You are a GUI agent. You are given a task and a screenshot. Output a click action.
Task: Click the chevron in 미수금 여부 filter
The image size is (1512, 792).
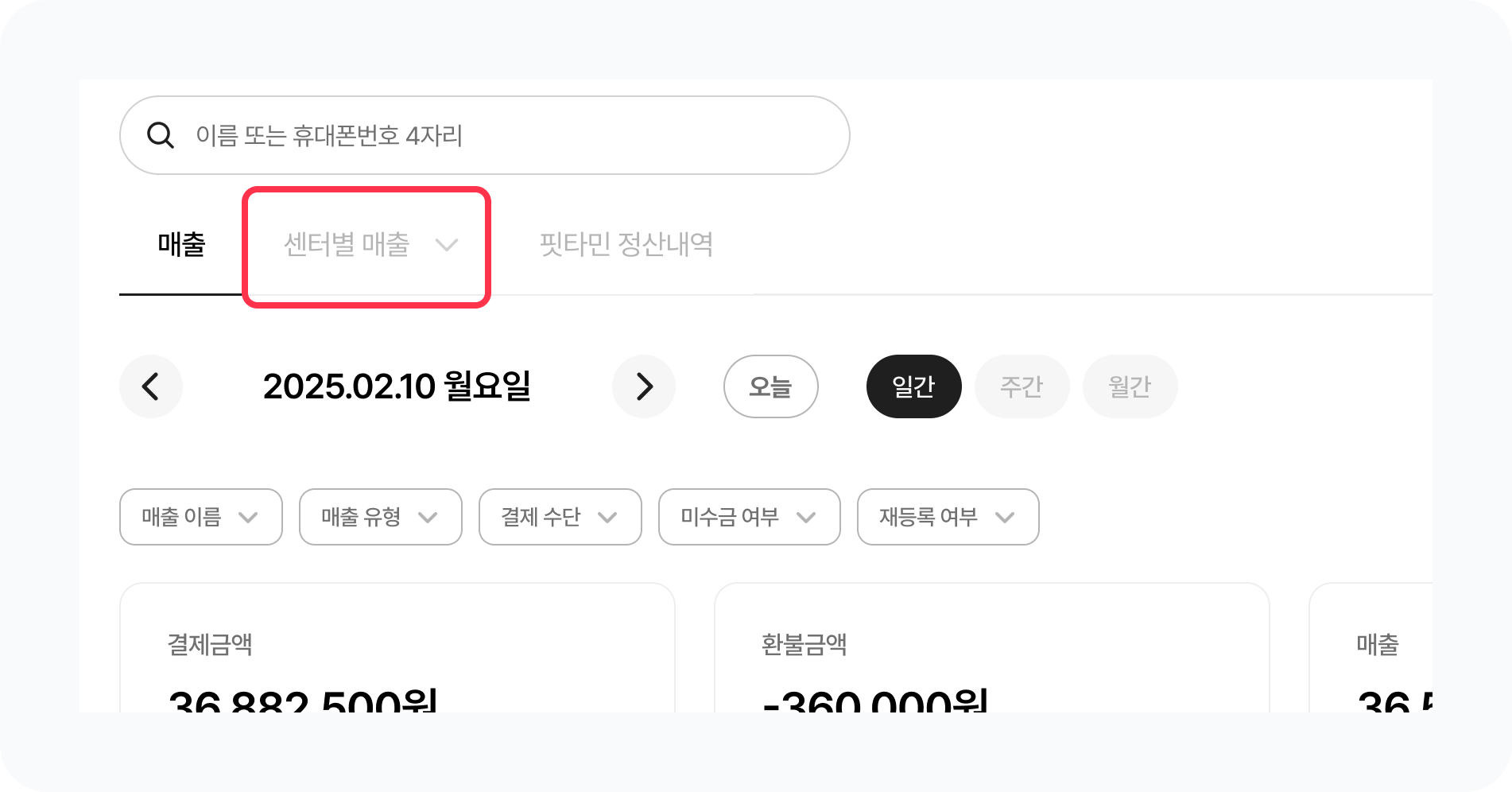806,518
